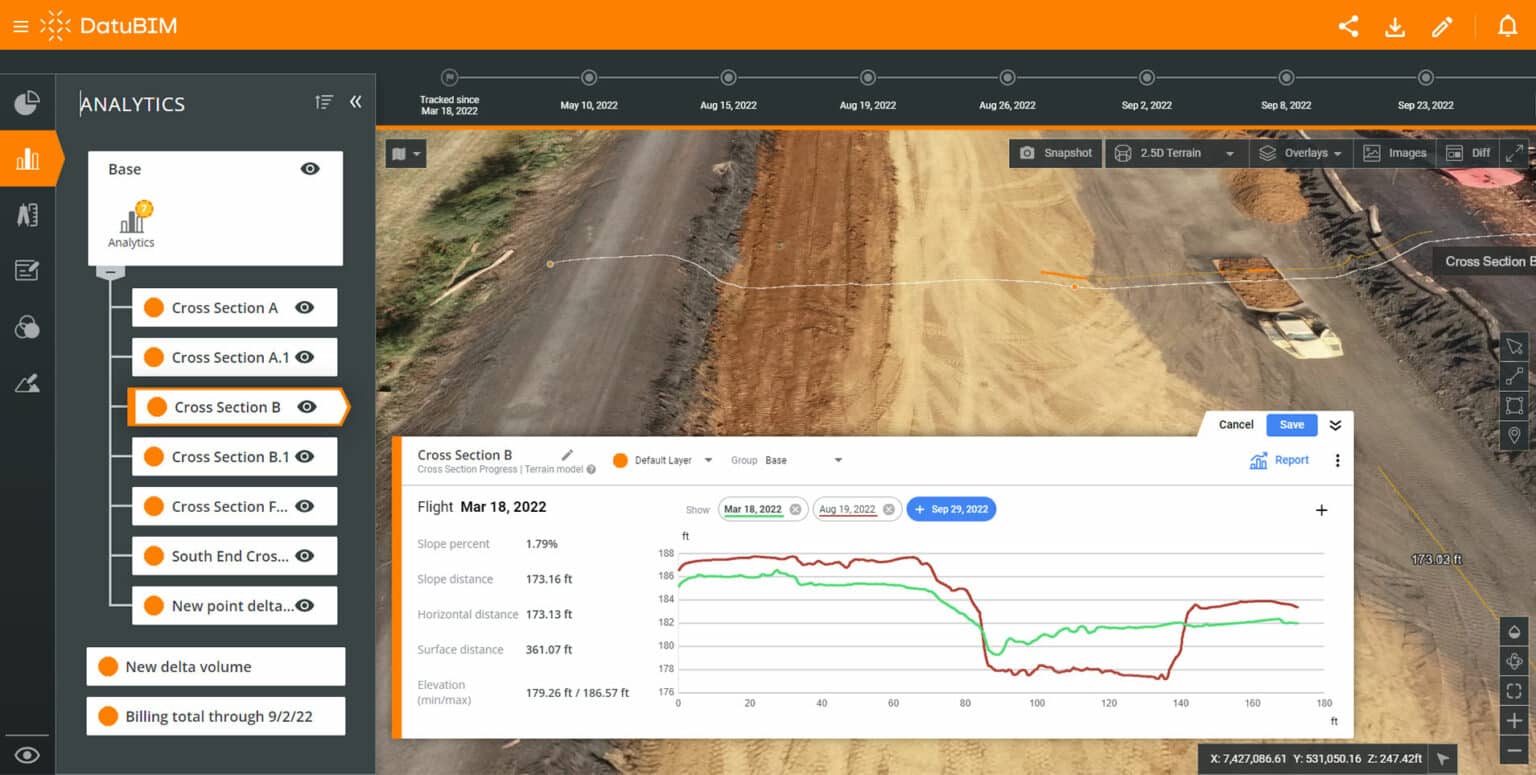Hide the Base analytics group
This screenshot has width=1536, height=775.
tap(310, 168)
